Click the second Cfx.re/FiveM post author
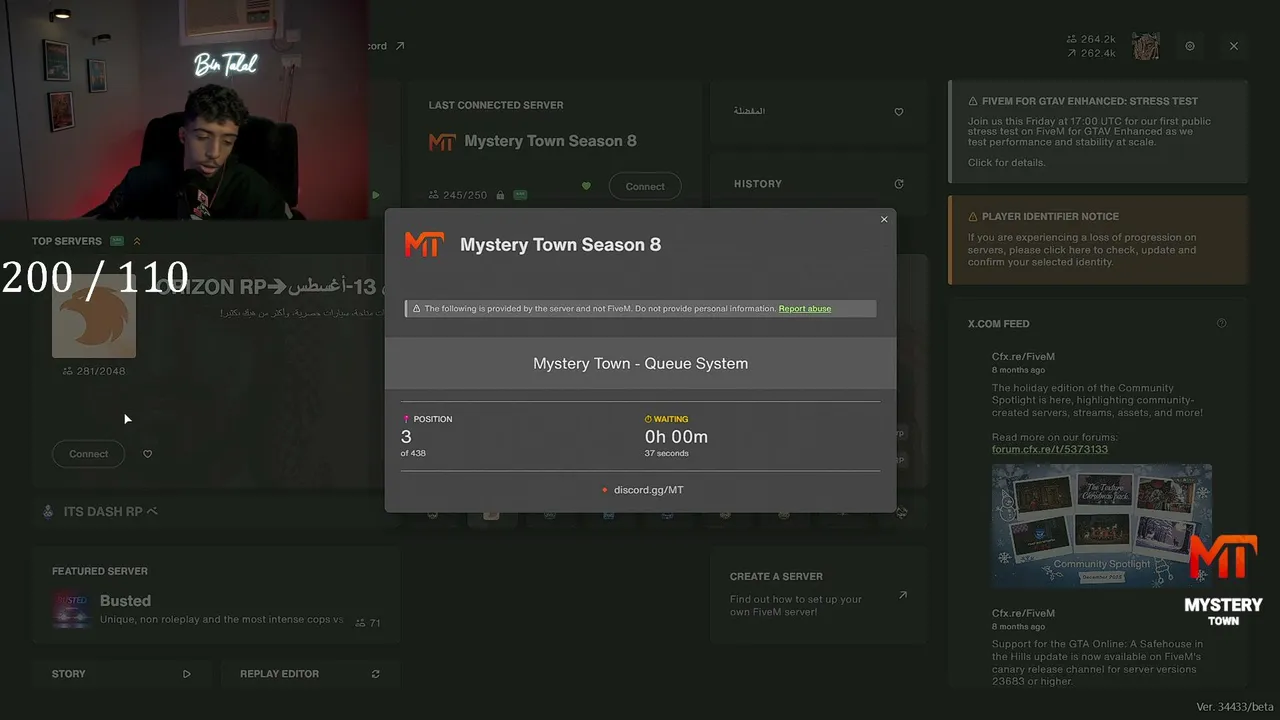The width and height of the screenshot is (1280, 720). pyautogui.click(x=1023, y=613)
